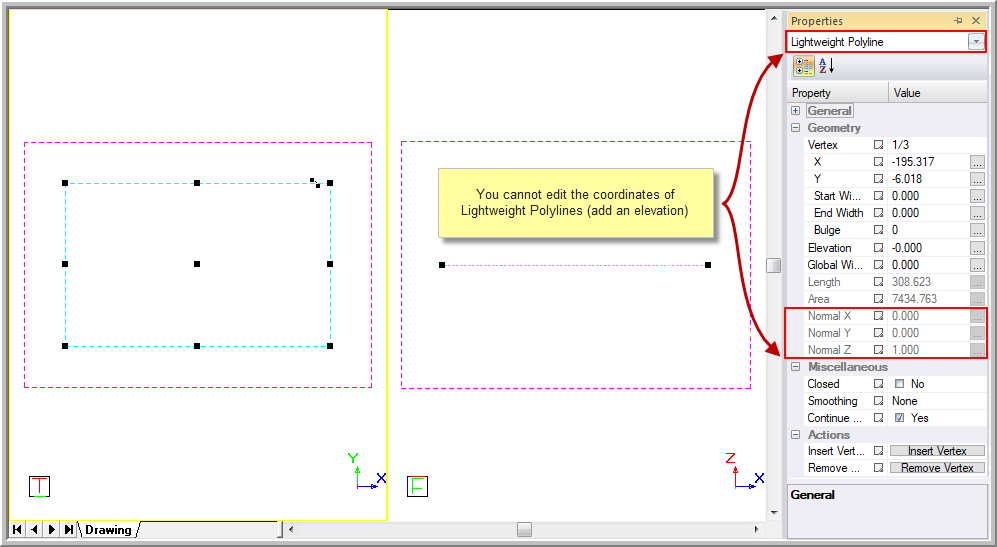Click ellipsis button for Elevation value
The image size is (997, 547).
(977, 248)
